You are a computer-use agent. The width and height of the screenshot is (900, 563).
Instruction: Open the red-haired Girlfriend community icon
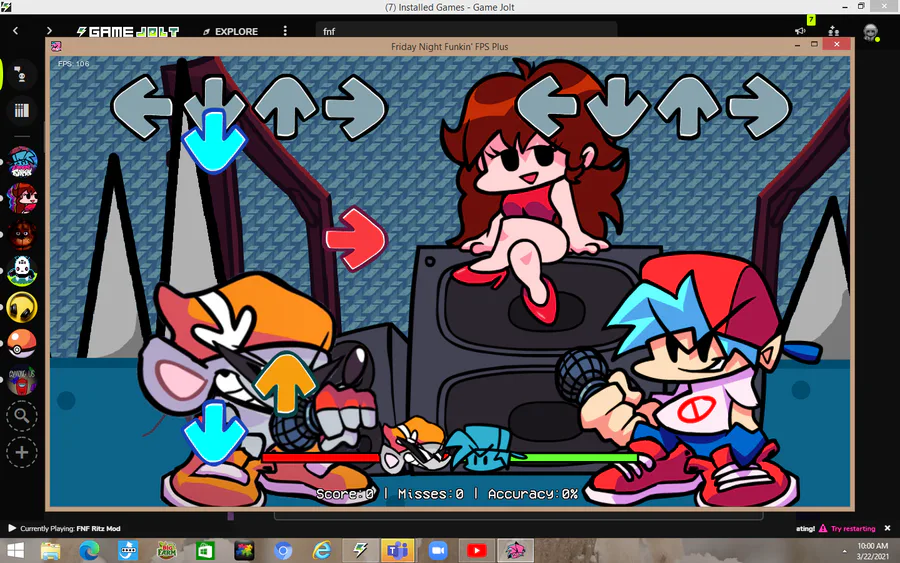click(x=22, y=199)
